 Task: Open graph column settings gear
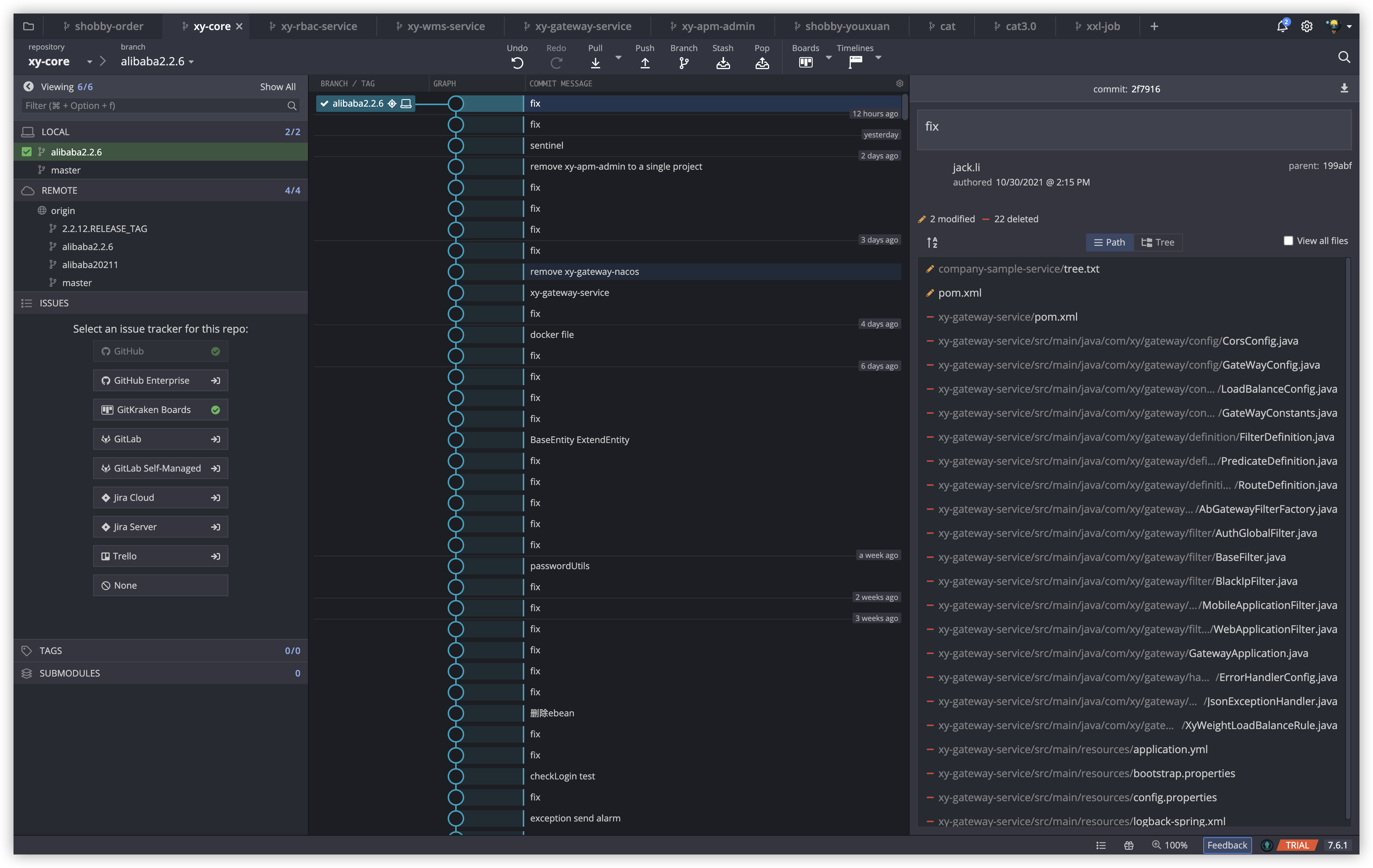click(900, 84)
